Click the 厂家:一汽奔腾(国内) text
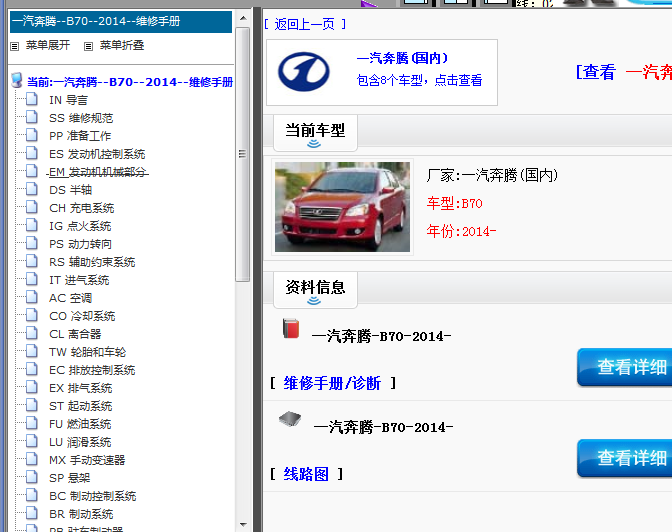672x532 pixels. click(x=492, y=175)
